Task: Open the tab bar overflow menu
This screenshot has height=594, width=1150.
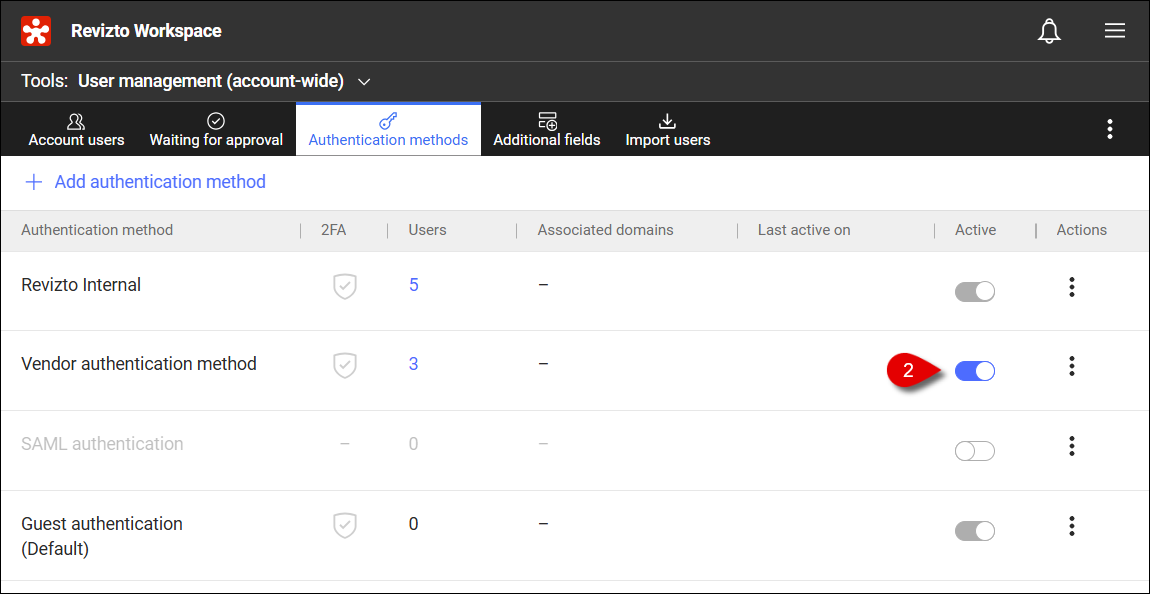Action: [1110, 129]
